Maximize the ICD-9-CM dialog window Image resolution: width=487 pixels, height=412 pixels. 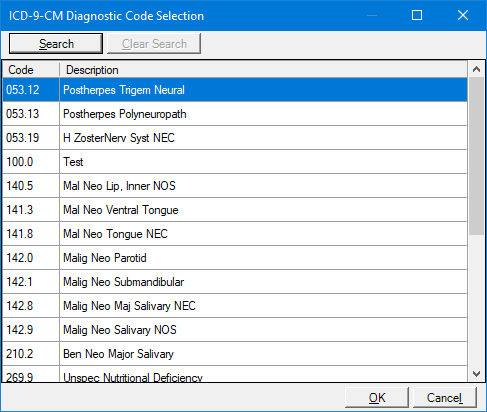417,15
